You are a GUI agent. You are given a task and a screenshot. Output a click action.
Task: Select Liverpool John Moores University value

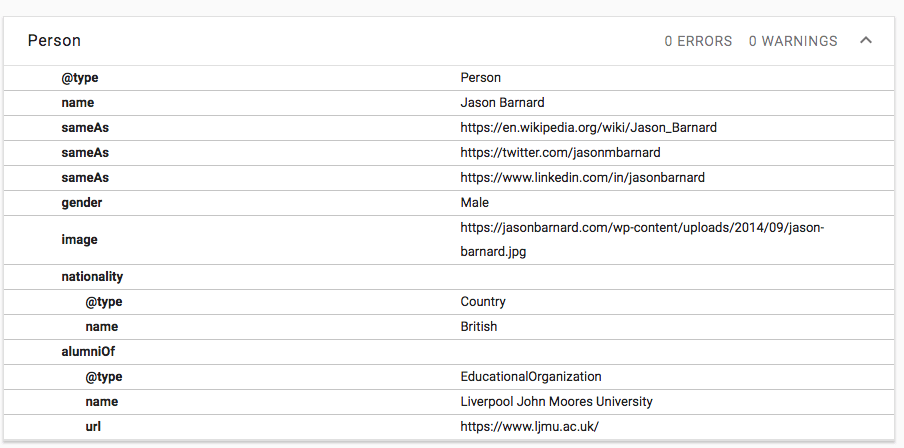click(556, 402)
